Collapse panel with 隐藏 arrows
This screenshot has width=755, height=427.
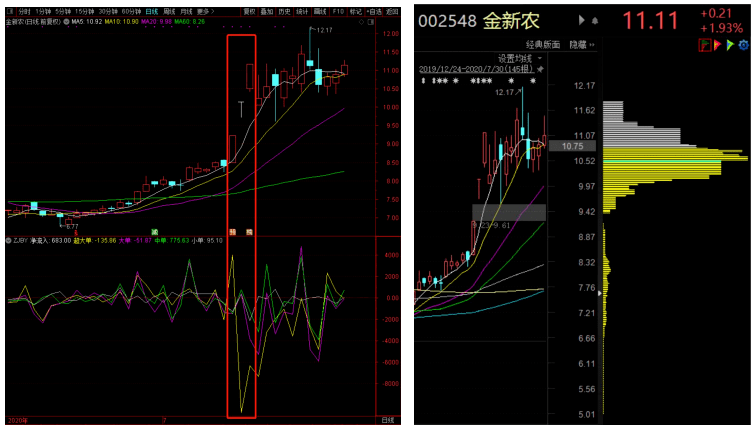click(x=582, y=45)
